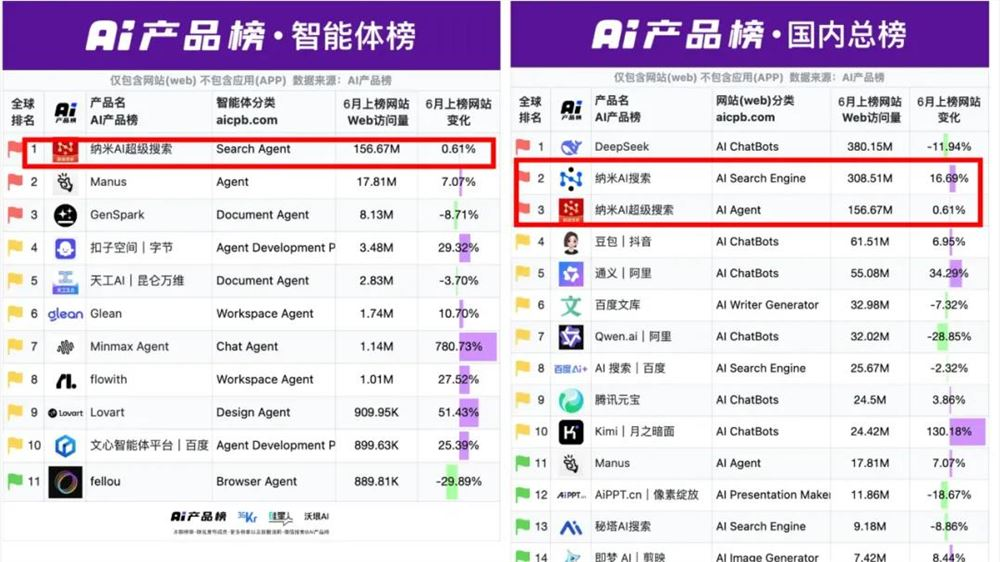Click the AI产品榜·国内总榜 banner title
The width and height of the screenshot is (1000, 562).
749,34
